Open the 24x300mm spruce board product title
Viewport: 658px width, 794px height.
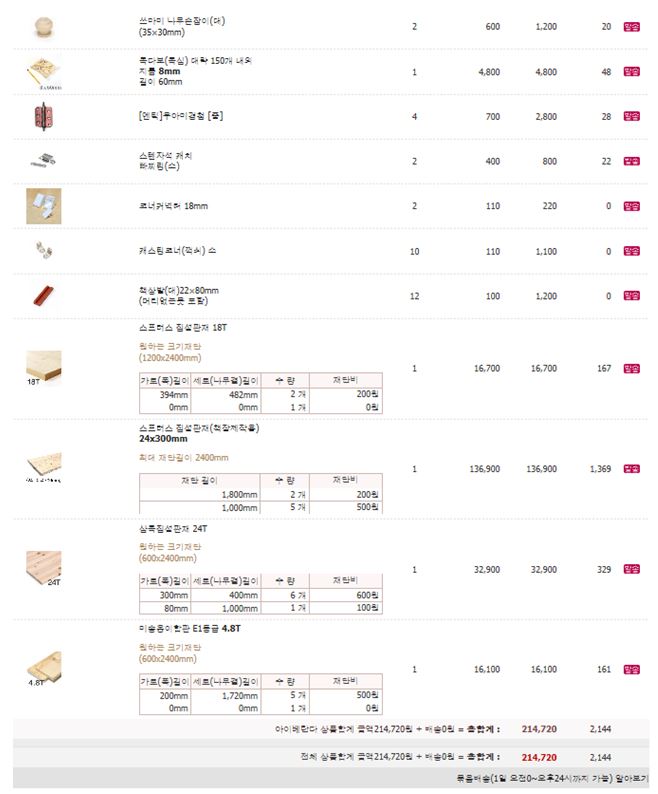pos(199,433)
